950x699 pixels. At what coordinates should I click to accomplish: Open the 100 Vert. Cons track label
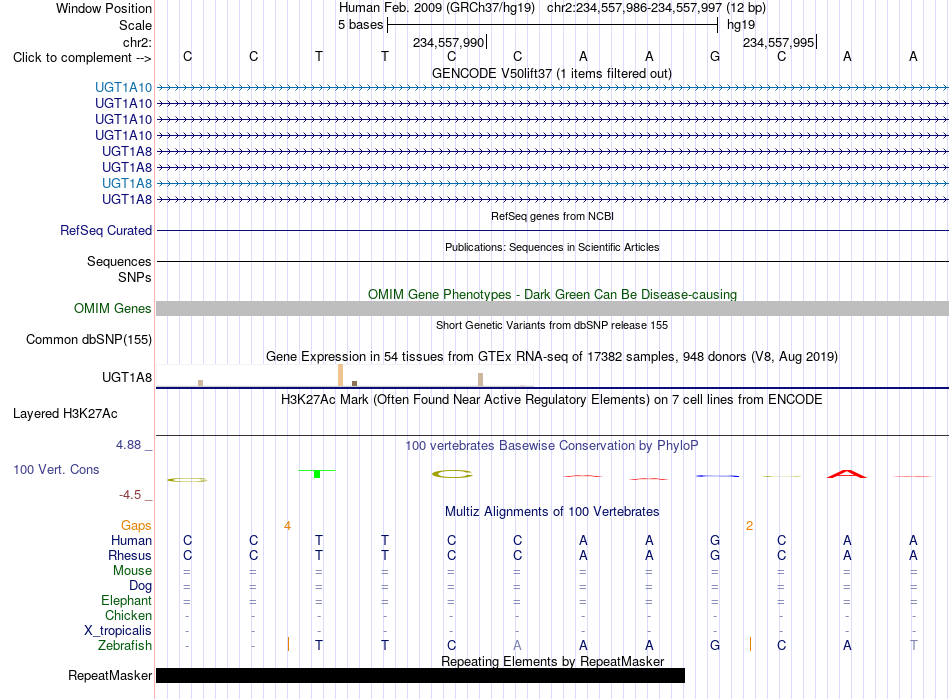(x=56, y=469)
